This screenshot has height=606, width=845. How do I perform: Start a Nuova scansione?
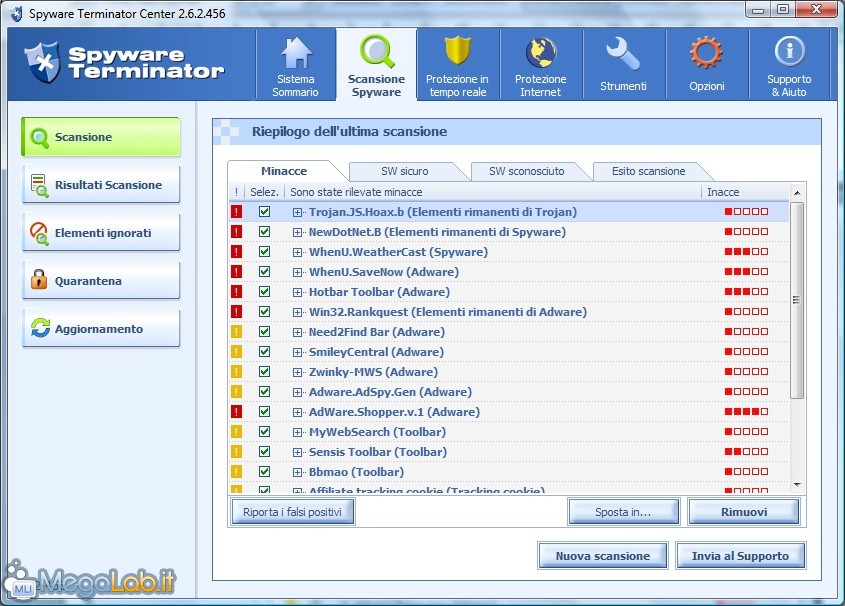pyautogui.click(x=602, y=555)
